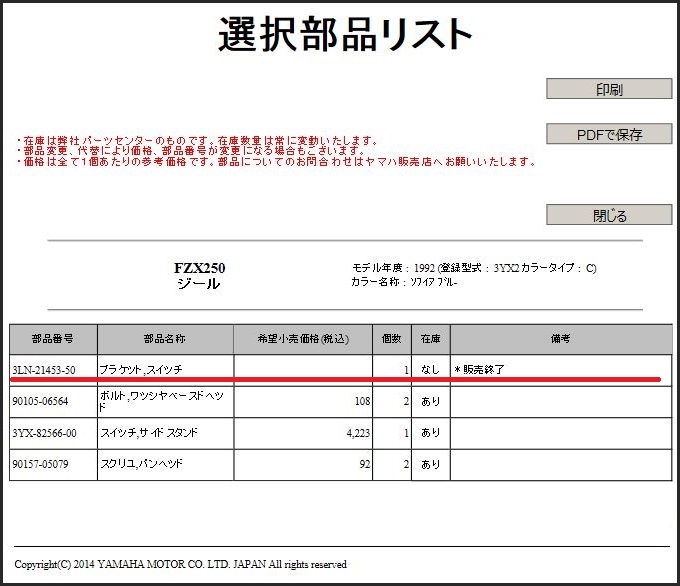Click the 選択部品リスト page title
The height and width of the screenshot is (586, 680).
pyautogui.click(x=345, y=35)
